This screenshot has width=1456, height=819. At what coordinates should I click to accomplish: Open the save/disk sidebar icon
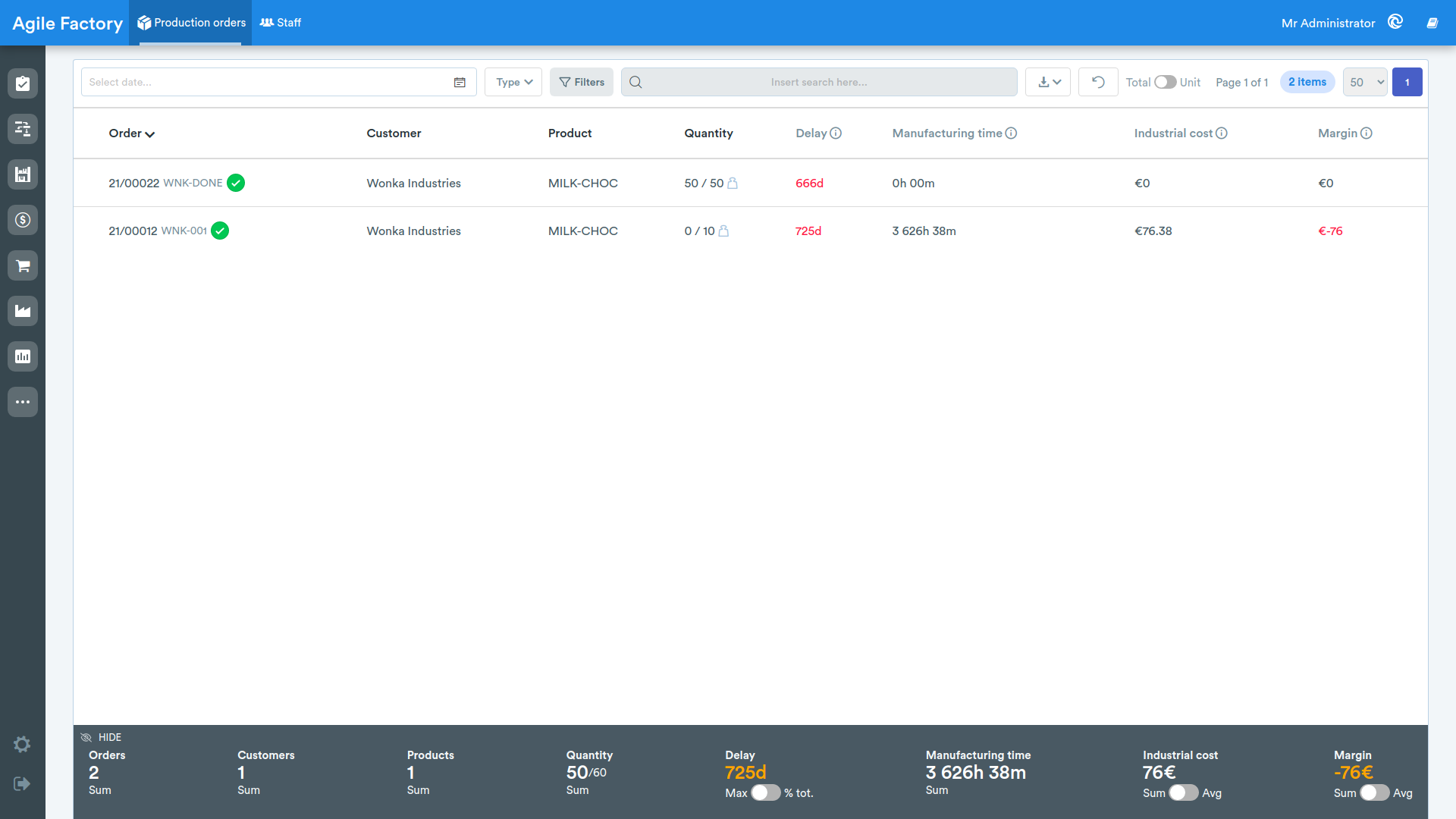click(23, 174)
